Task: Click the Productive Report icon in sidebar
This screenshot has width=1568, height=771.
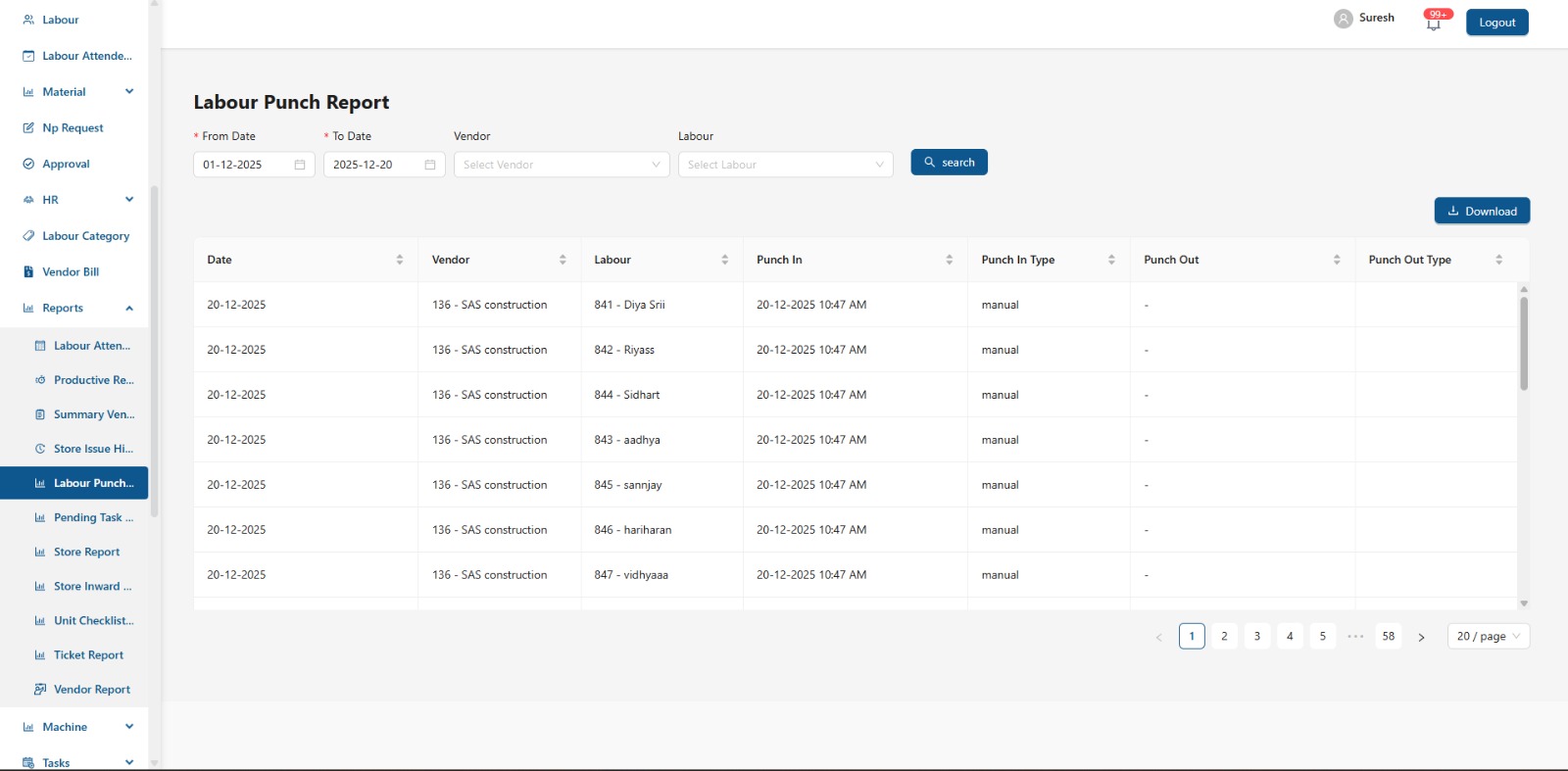Action: 40,380
